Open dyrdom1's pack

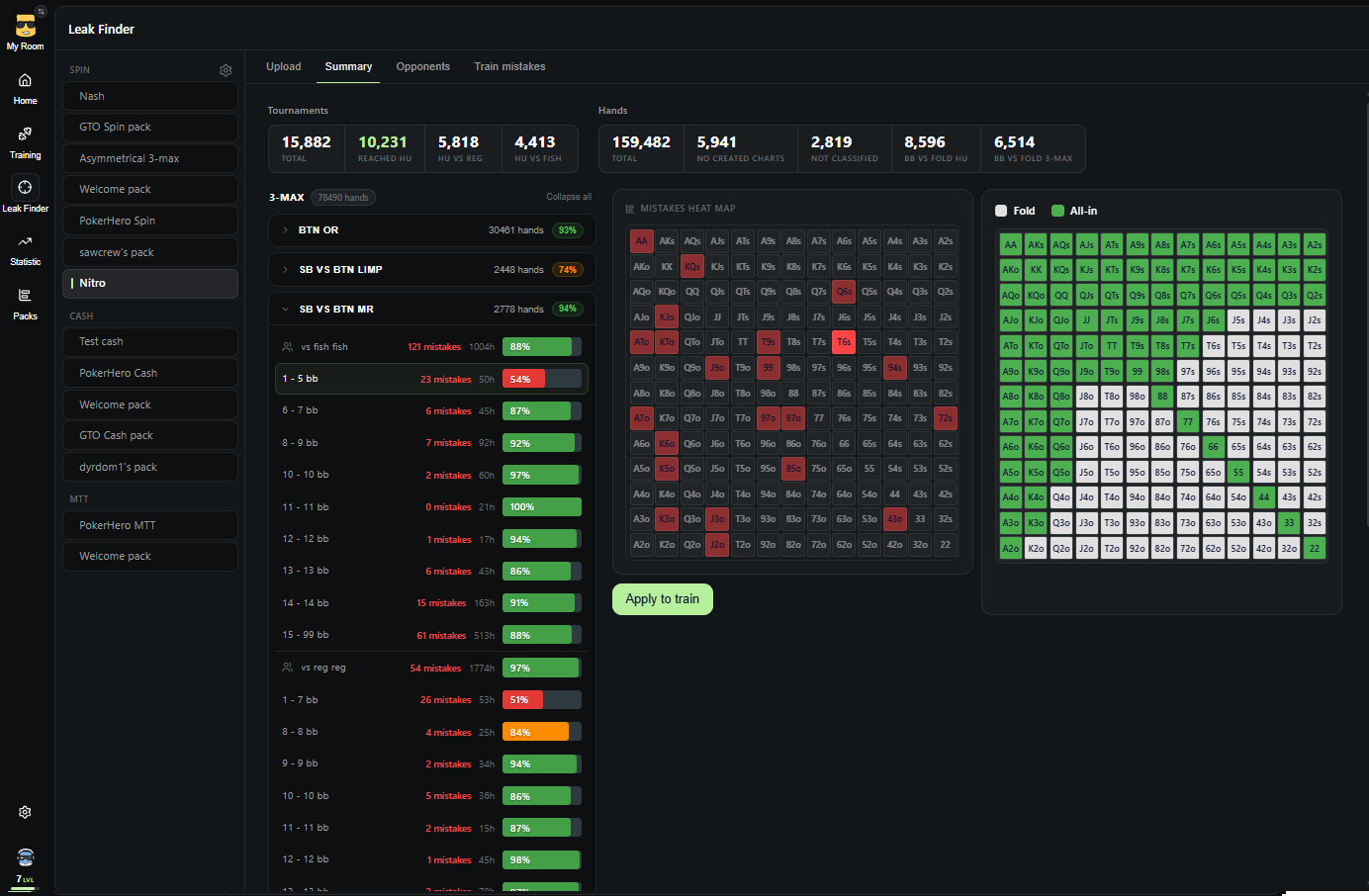[150, 467]
